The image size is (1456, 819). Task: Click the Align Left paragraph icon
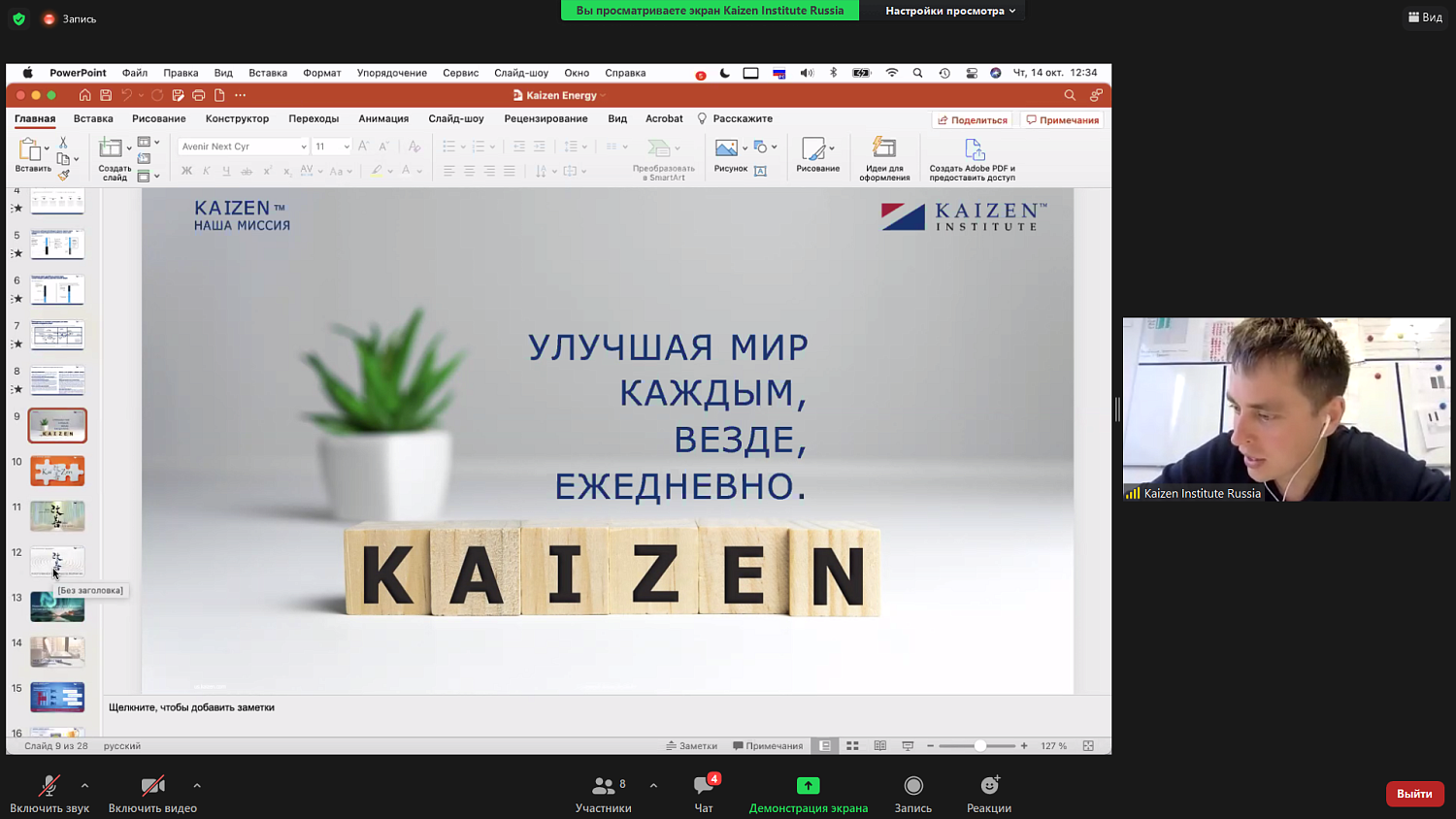pyautogui.click(x=448, y=171)
